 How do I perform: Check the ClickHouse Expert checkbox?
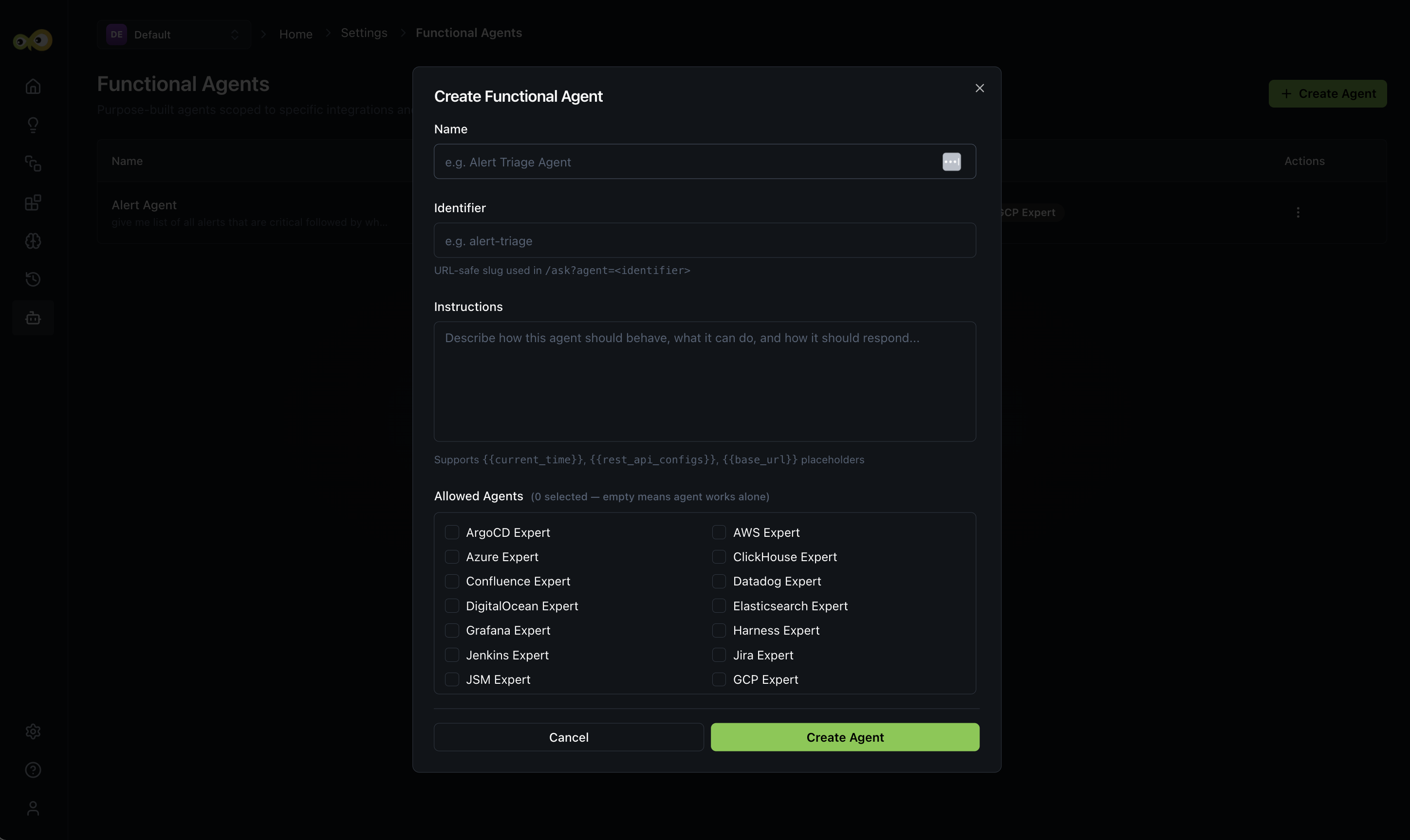click(x=719, y=557)
